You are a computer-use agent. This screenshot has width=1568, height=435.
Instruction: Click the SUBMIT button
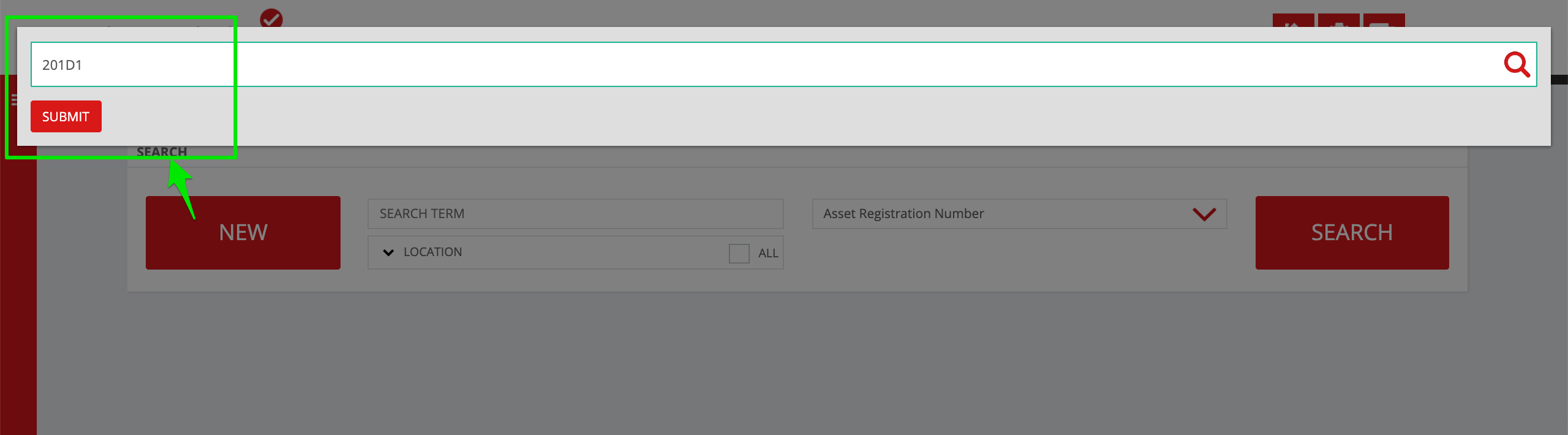click(66, 116)
